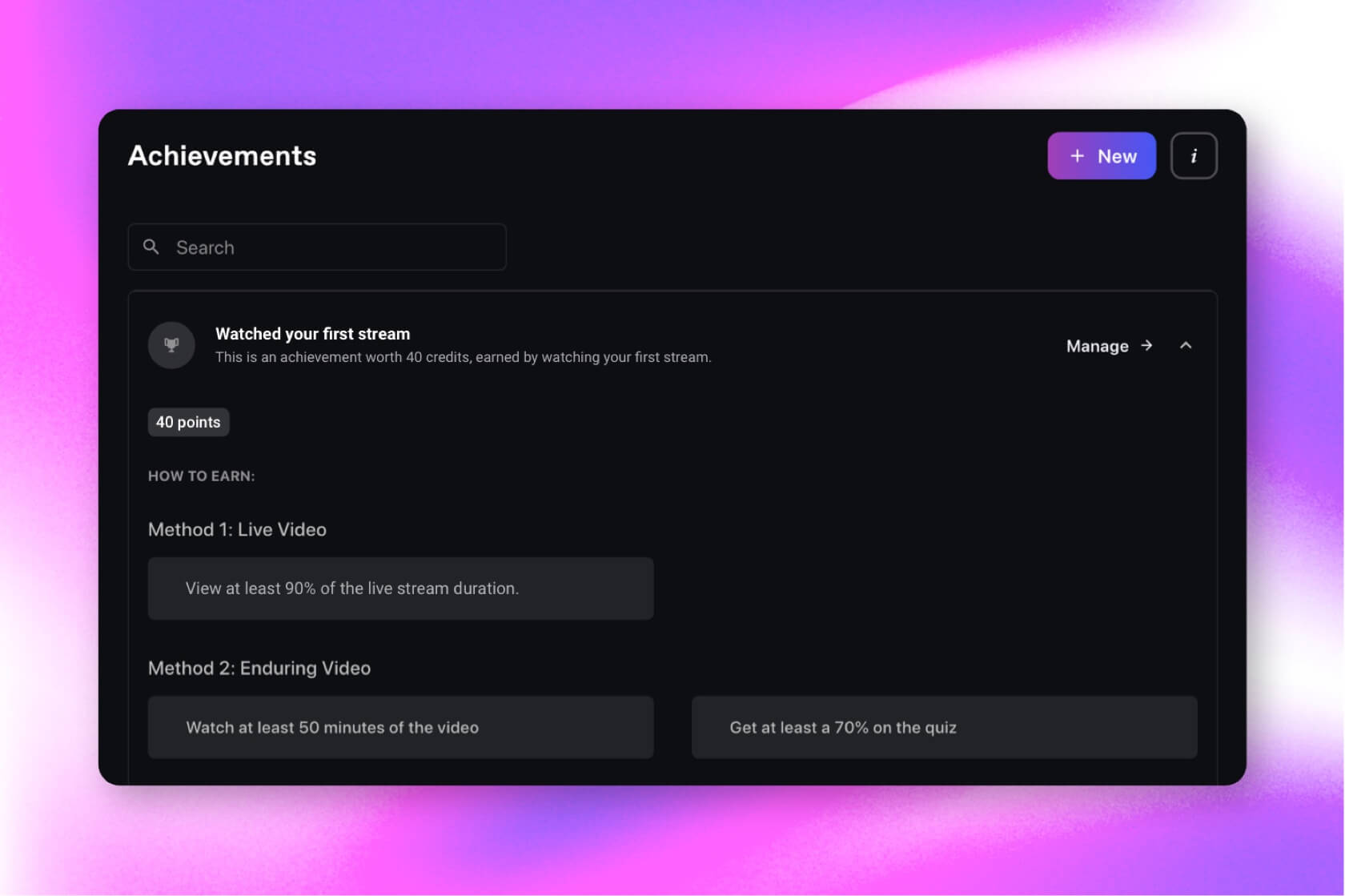
Task: Focus the Search input field
Action: pyautogui.click(x=317, y=247)
